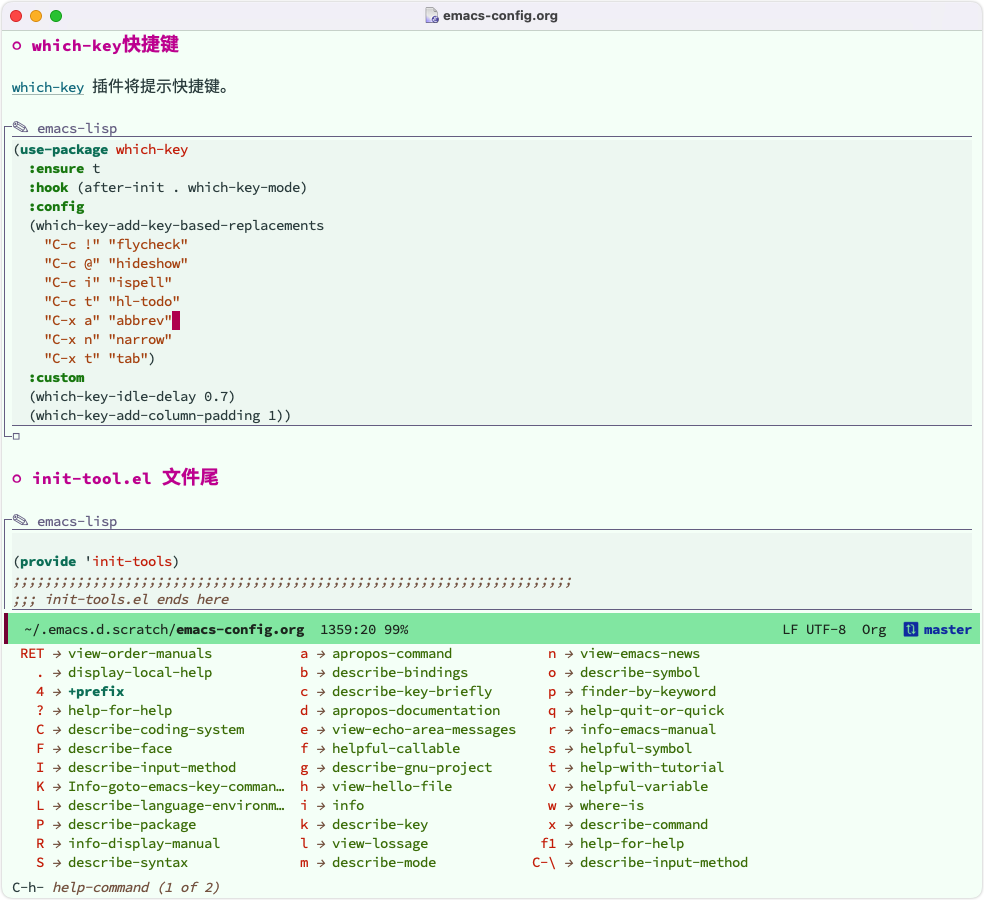Click the init-tools.el ends here comment
The width and height of the screenshot is (984, 900).
point(121,599)
